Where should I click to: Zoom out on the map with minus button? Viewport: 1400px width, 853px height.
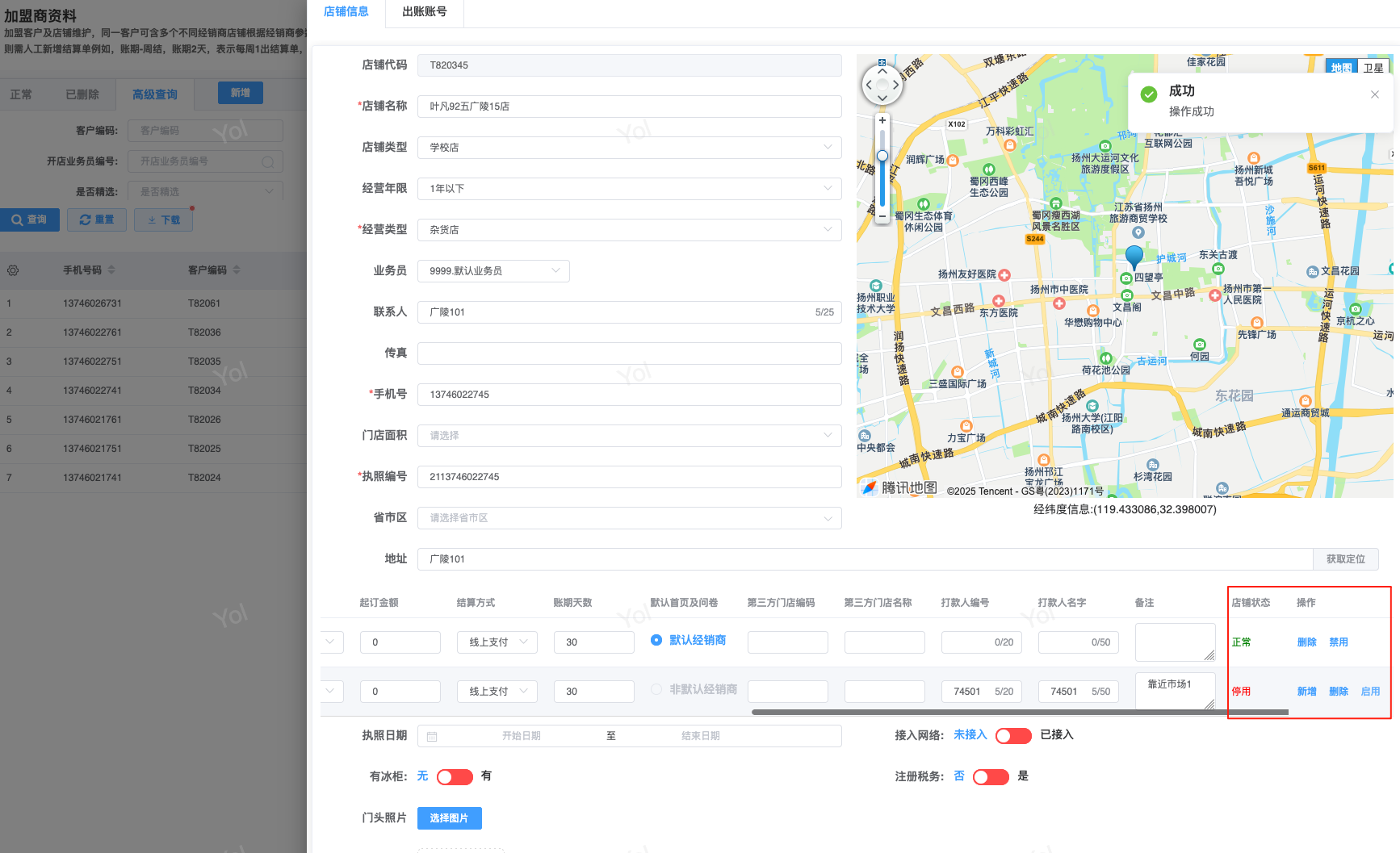coord(882,216)
